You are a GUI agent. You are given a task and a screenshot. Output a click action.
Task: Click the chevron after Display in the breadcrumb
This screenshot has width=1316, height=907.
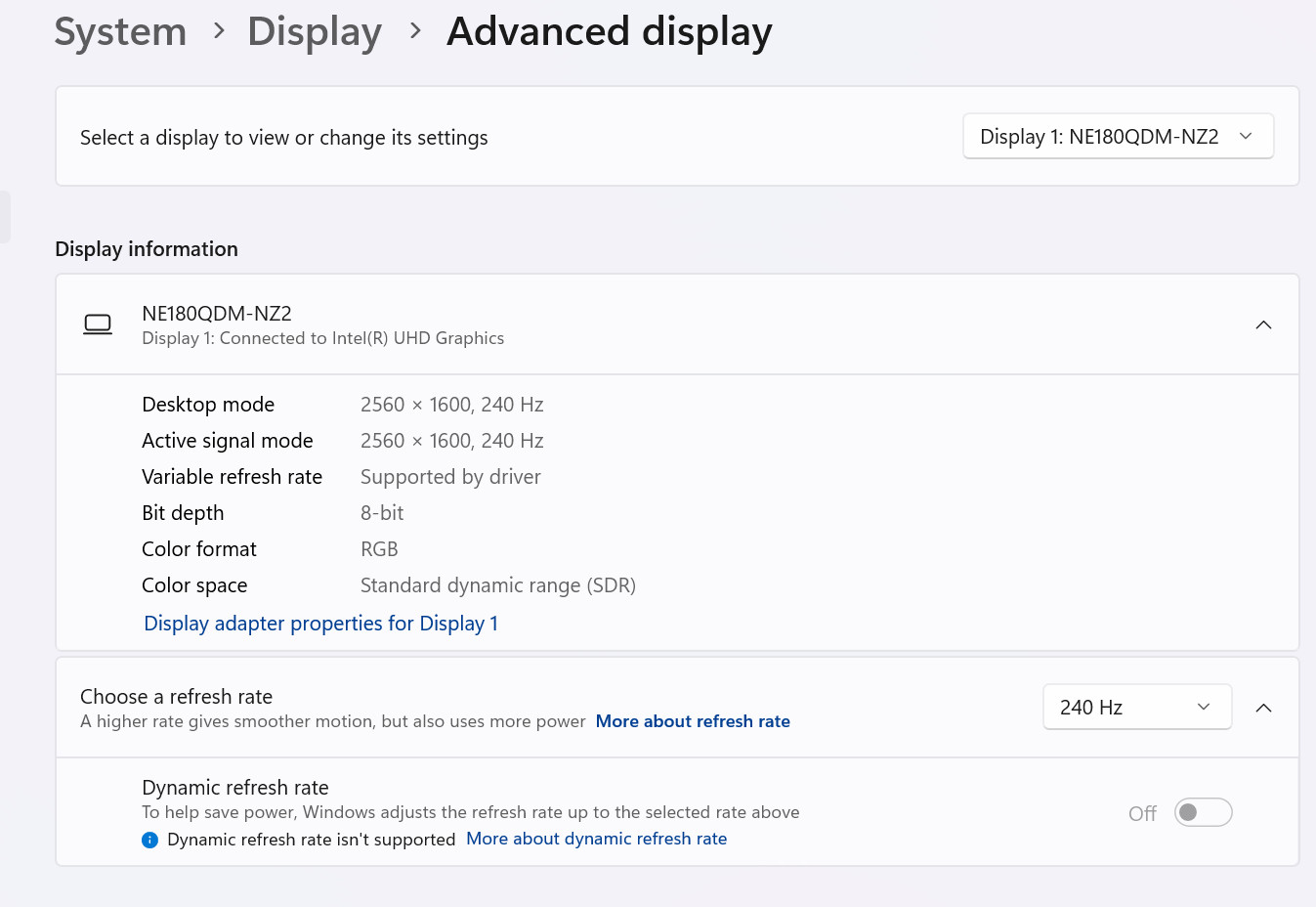tap(416, 31)
